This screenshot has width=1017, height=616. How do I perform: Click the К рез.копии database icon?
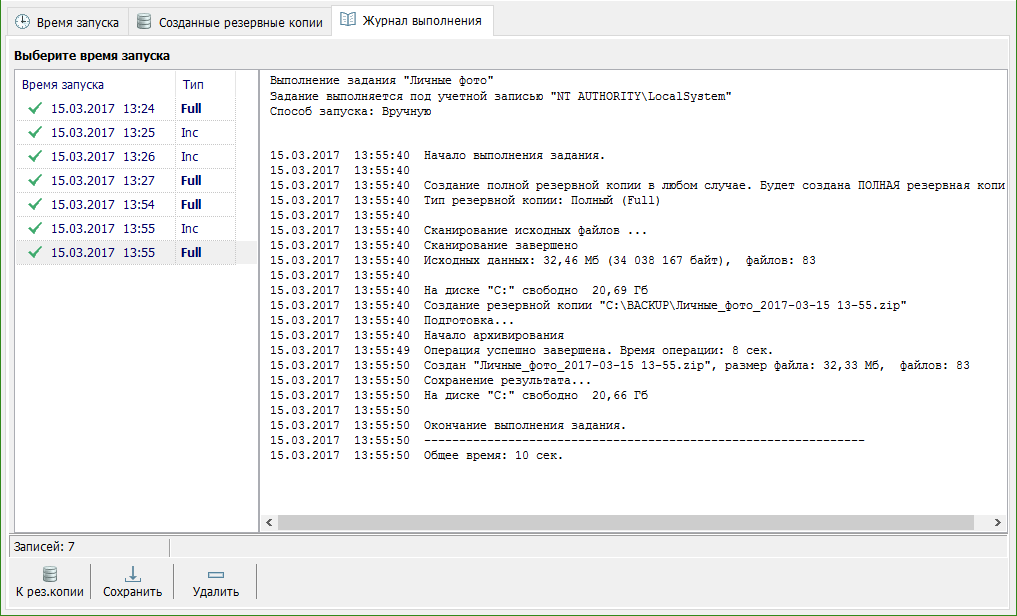coord(49,574)
